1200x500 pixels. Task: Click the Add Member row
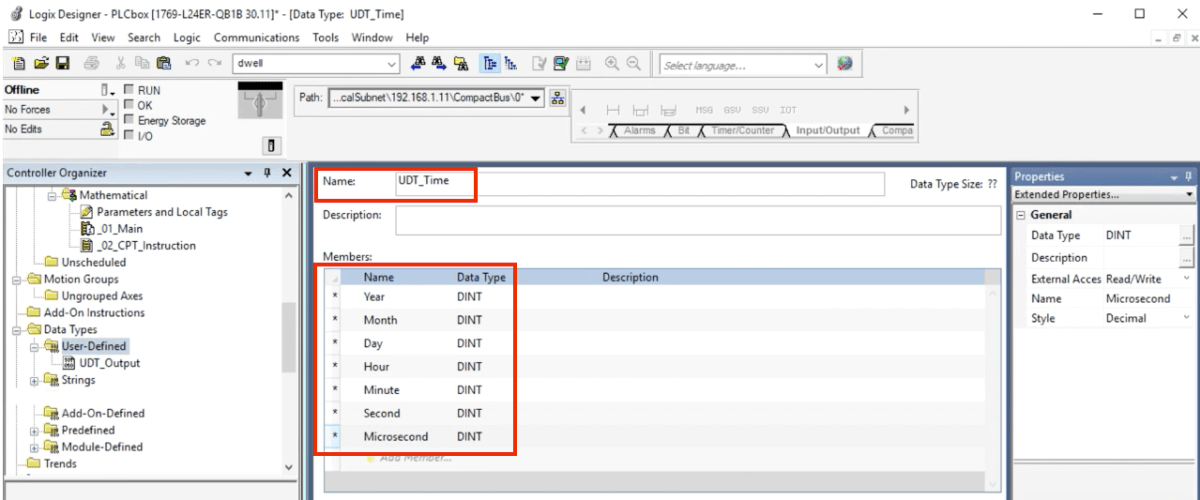[x=415, y=458]
